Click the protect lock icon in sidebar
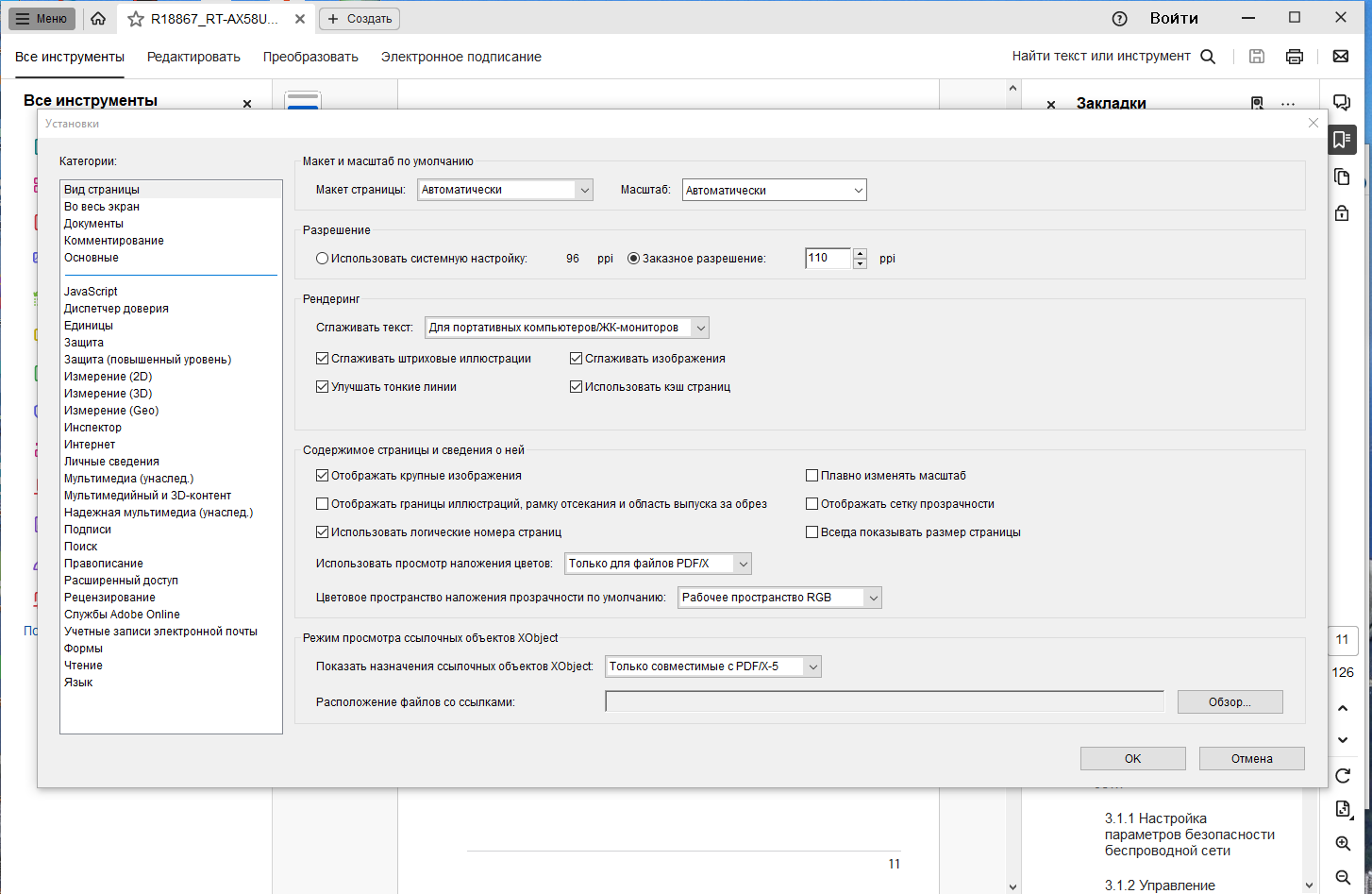 click(1342, 213)
